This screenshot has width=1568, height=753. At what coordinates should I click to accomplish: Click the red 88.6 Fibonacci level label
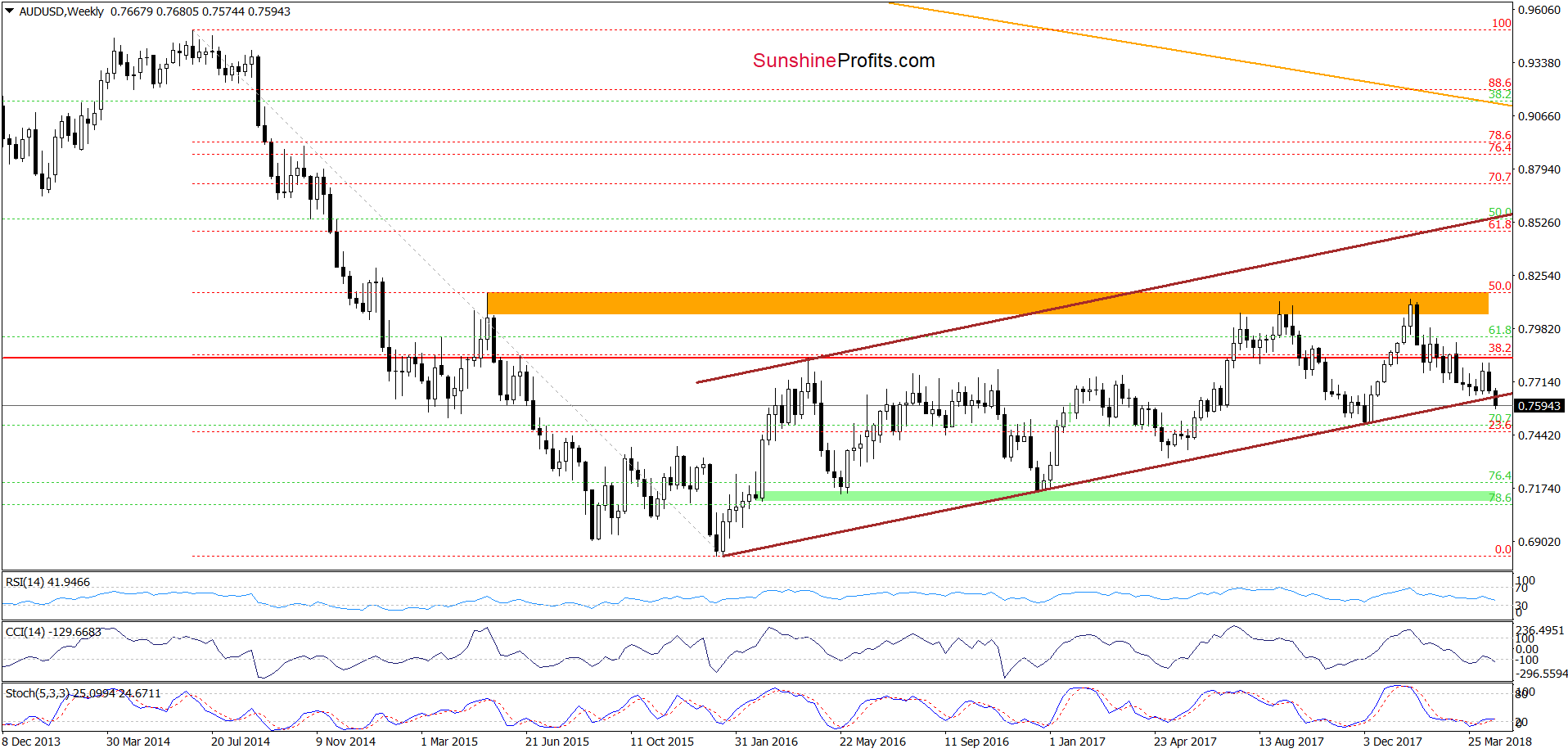click(1500, 83)
